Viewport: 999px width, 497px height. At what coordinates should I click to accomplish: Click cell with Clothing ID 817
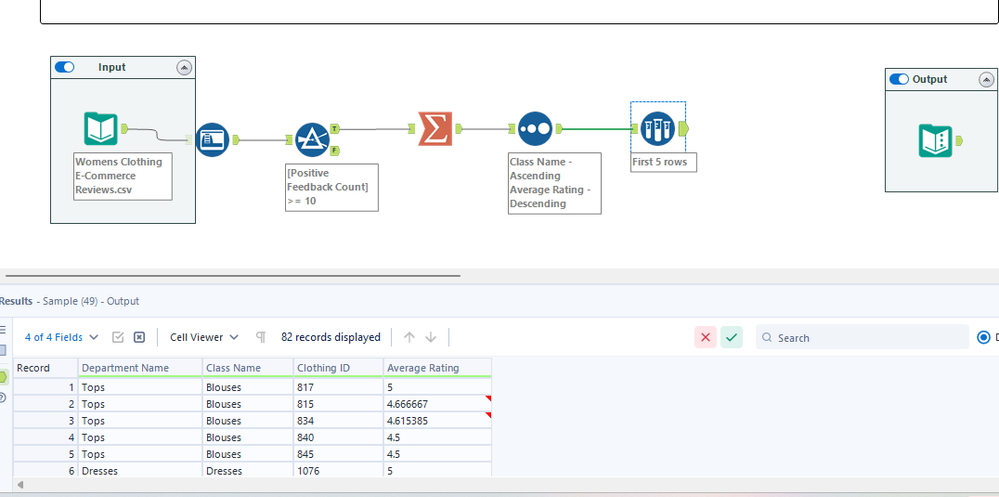click(338, 387)
